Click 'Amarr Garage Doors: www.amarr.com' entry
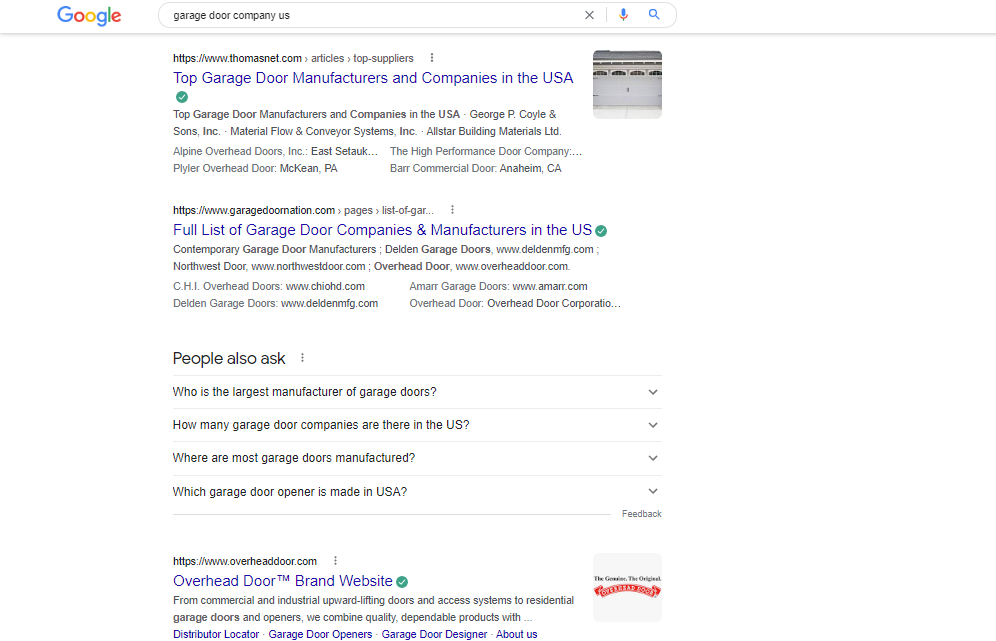The image size is (996, 641). click(498, 287)
